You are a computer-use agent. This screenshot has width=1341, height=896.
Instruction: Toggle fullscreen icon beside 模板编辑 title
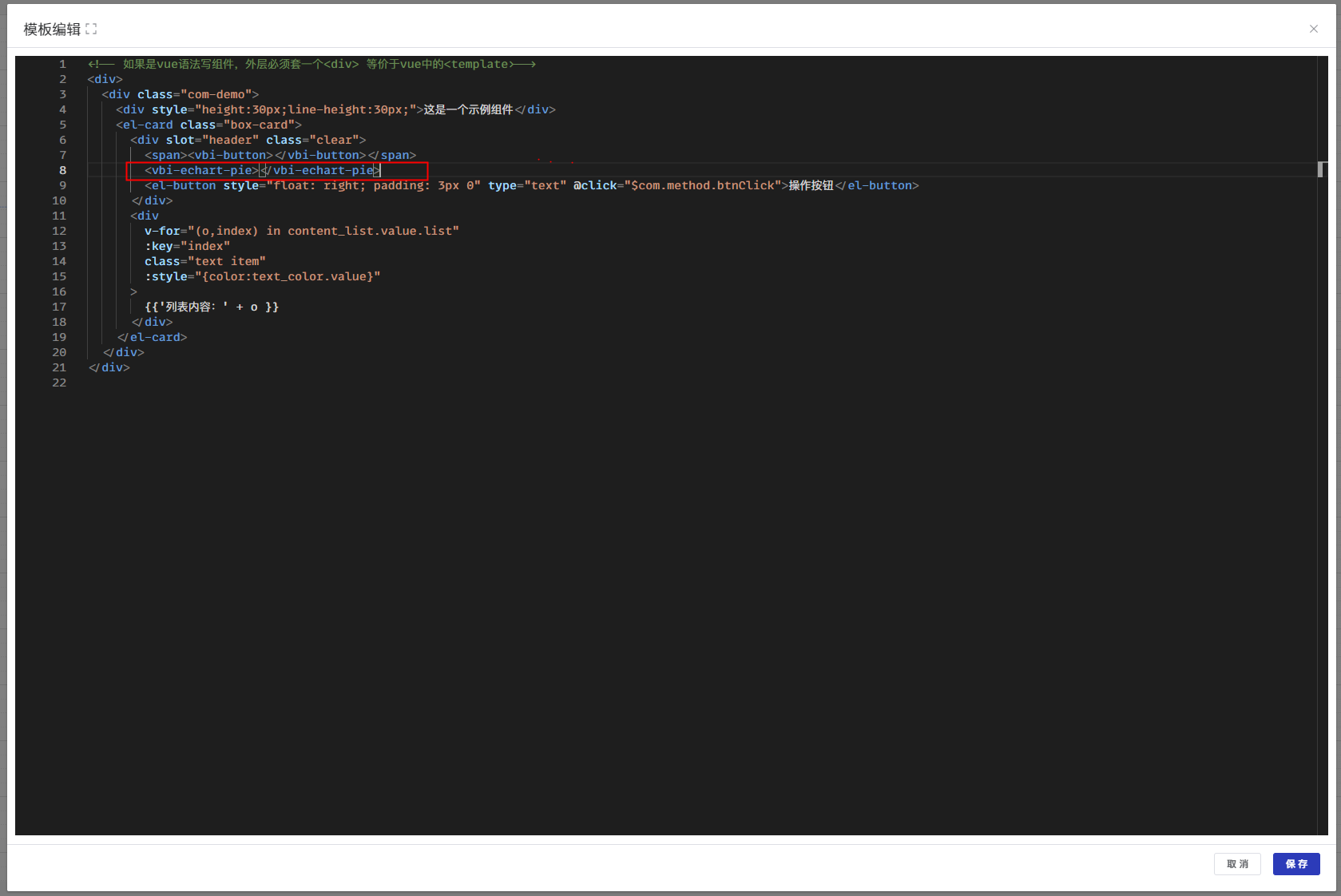click(91, 30)
